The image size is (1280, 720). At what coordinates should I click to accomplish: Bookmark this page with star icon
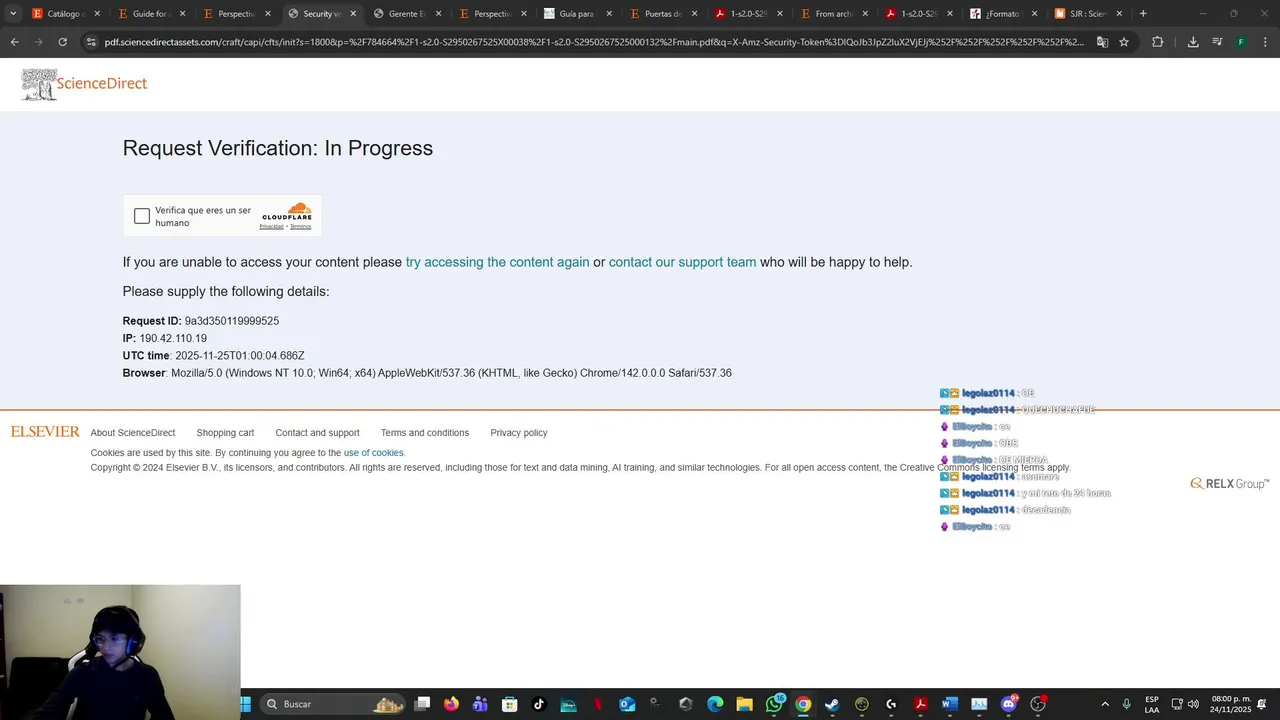pos(1124,42)
